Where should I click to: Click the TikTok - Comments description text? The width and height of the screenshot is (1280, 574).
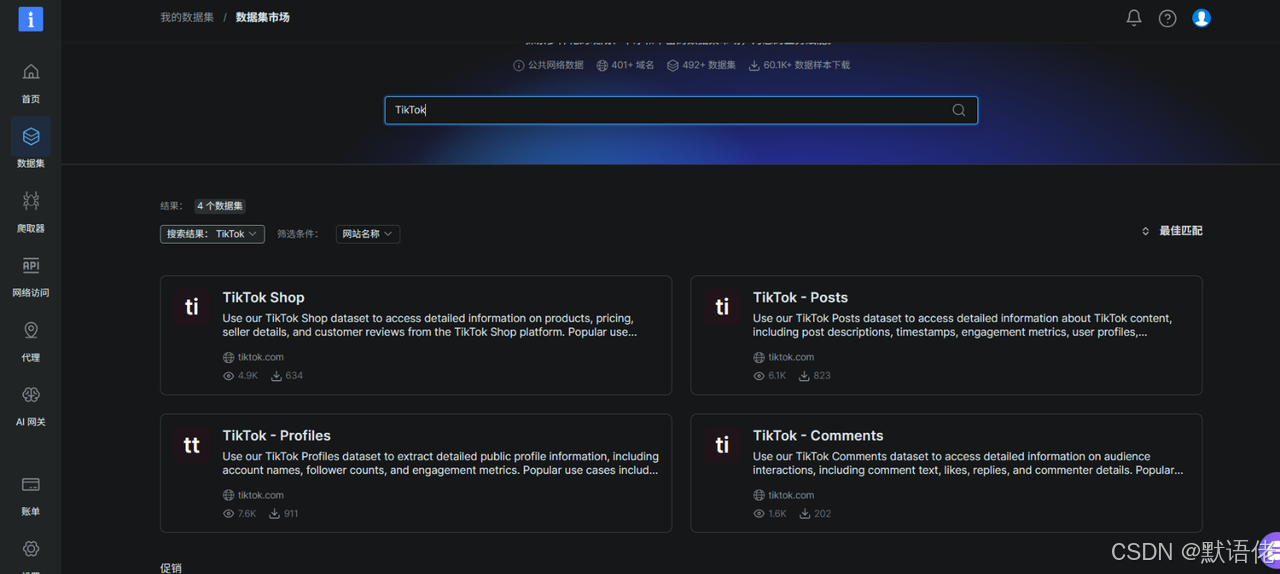968,463
